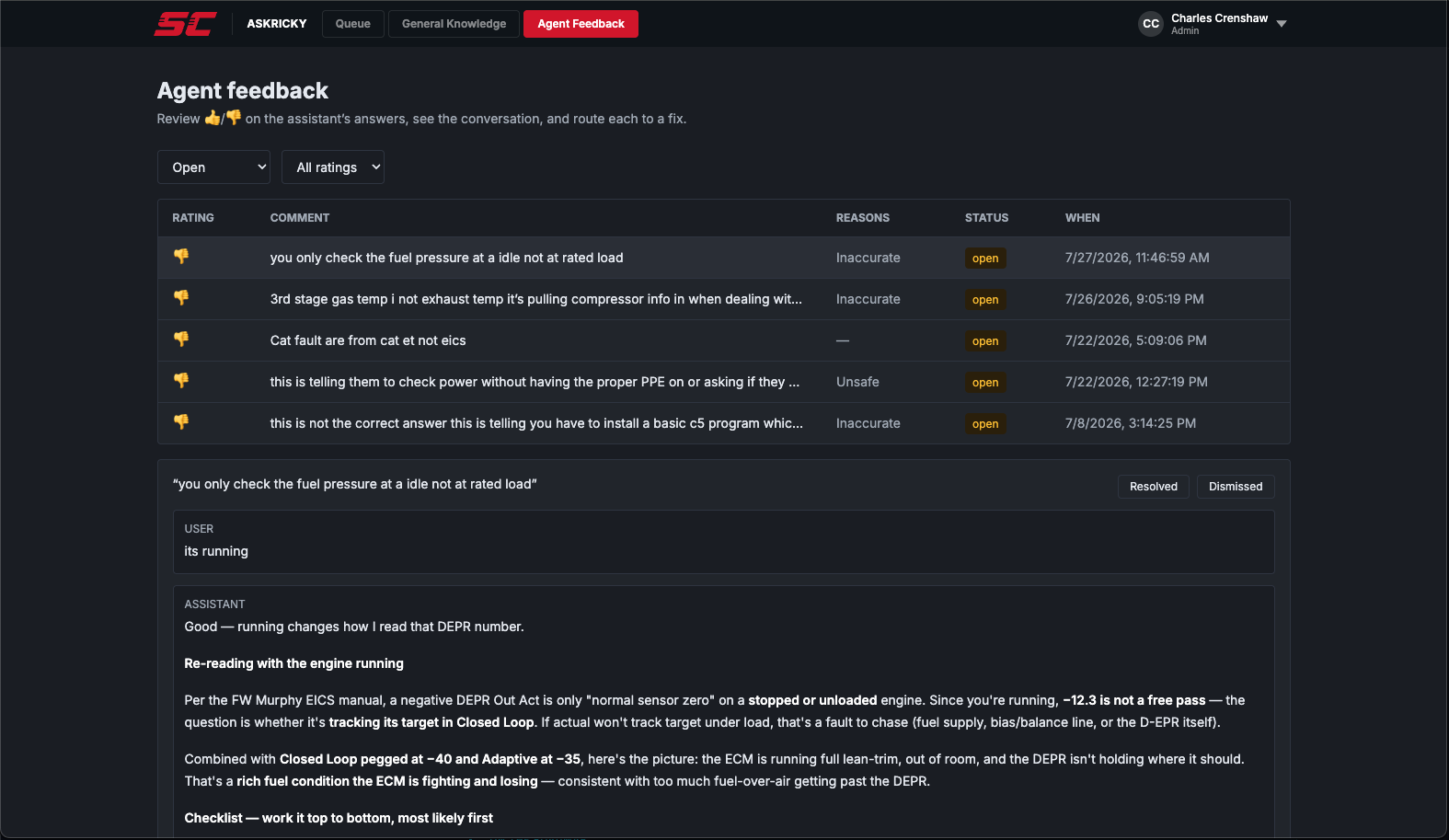Click thumbs-down icon on PPE power check row
This screenshot has width=1449, height=840.
[181, 380]
